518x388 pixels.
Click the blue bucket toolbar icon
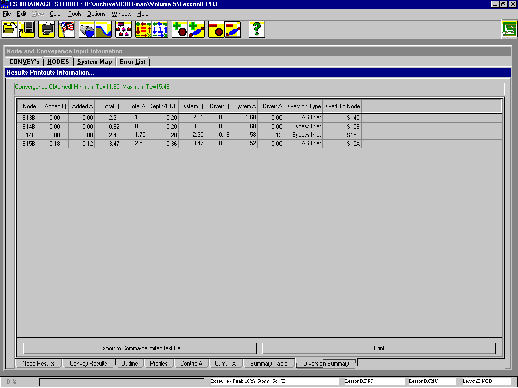coord(87,29)
